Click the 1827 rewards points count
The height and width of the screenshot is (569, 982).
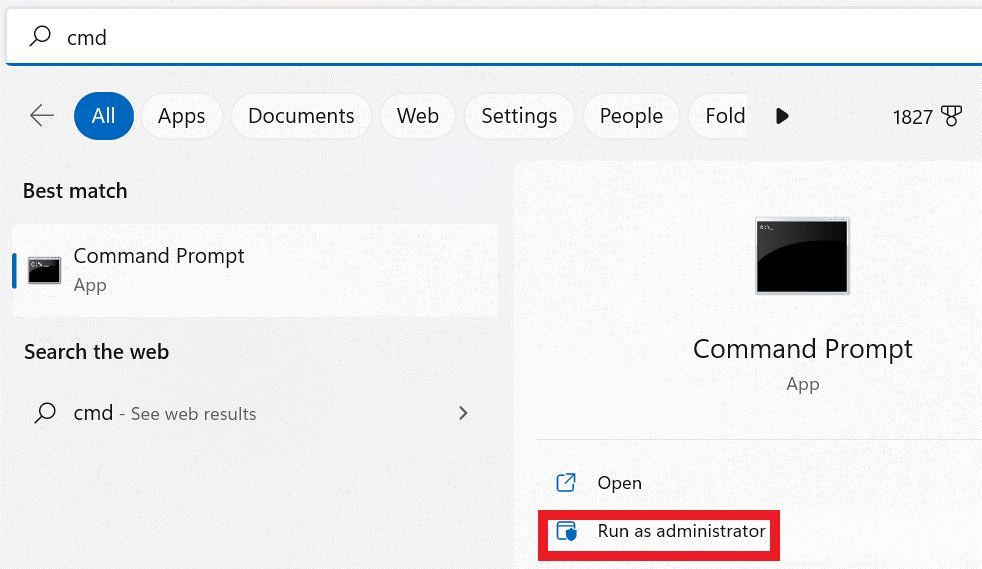click(x=912, y=117)
